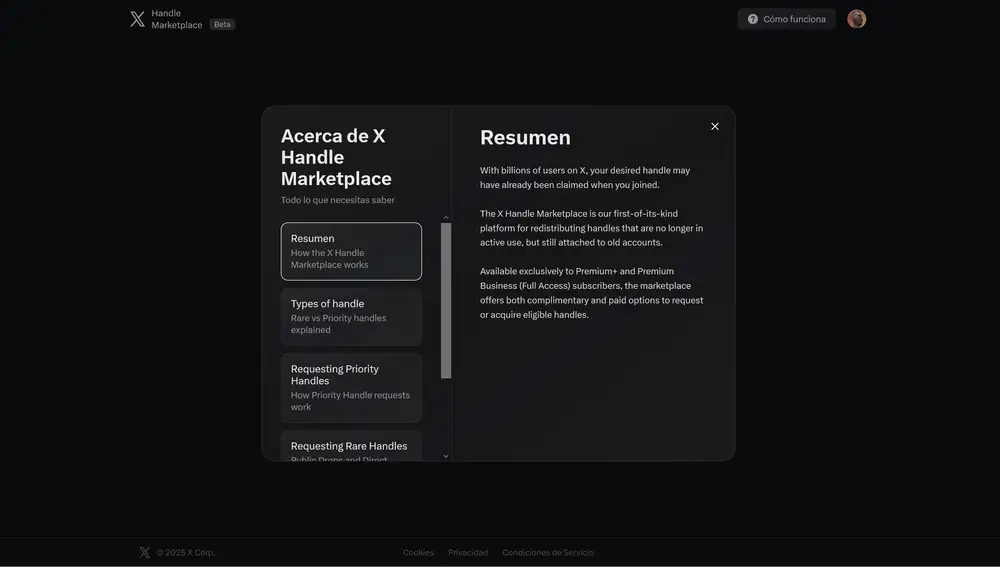Click the X logo in the footer

coord(145,552)
